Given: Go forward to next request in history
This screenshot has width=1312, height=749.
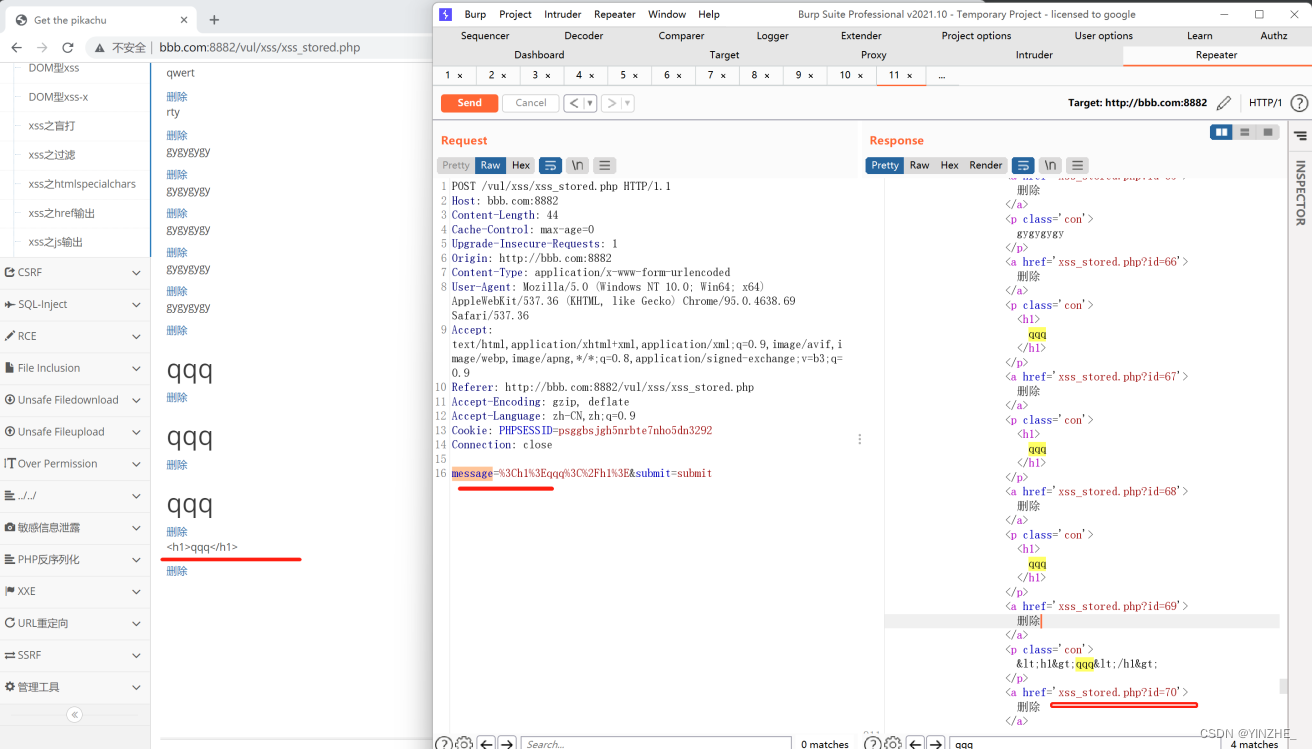Looking at the screenshot, I should 612,103.
